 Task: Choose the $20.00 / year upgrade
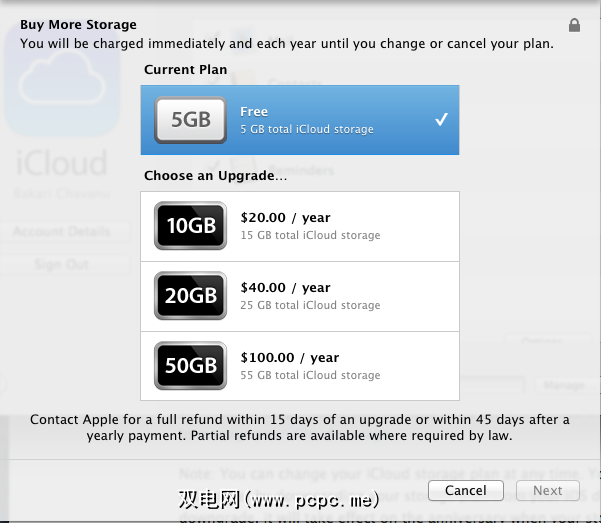286,218
